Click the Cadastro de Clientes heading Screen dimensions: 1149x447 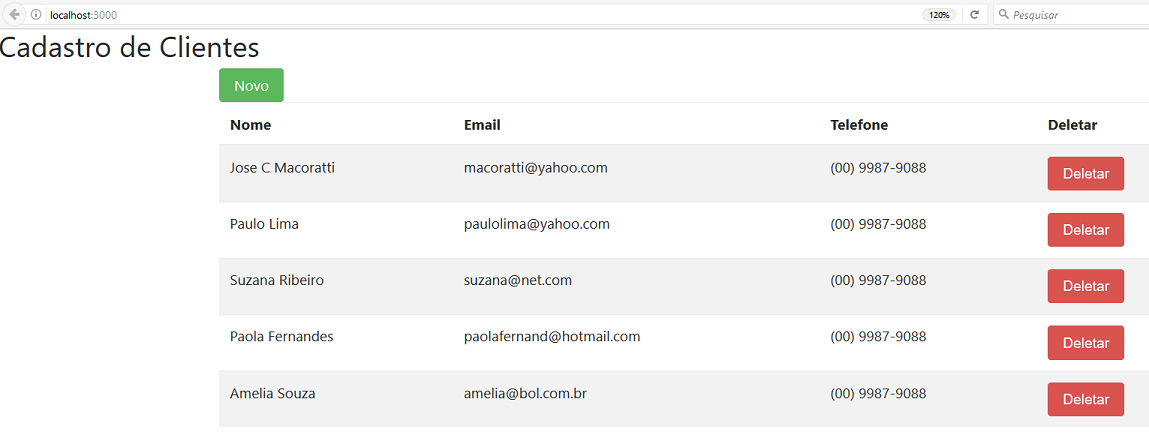coord(130,48)
